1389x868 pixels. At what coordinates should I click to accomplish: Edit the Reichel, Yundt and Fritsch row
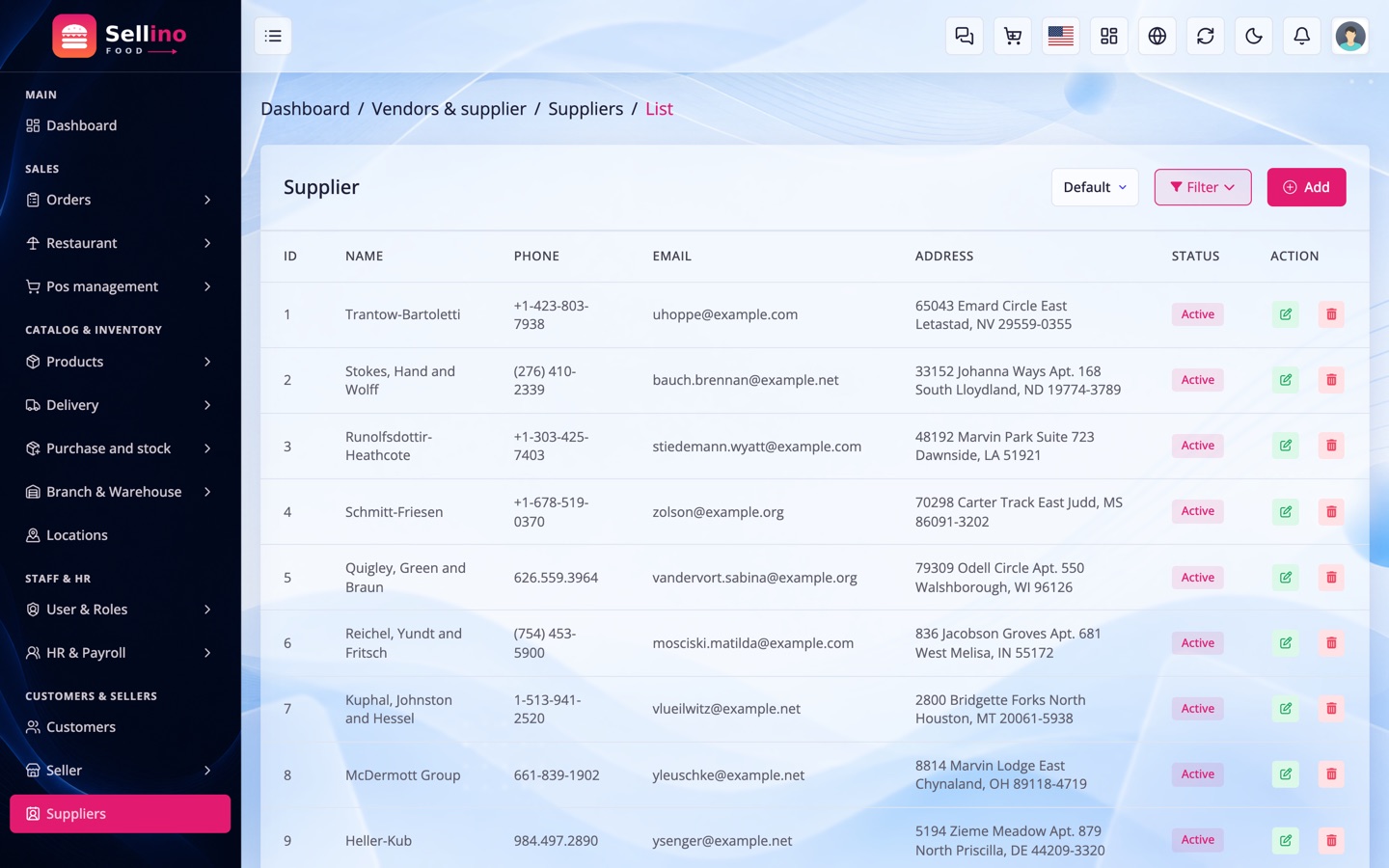[1285, 642]
